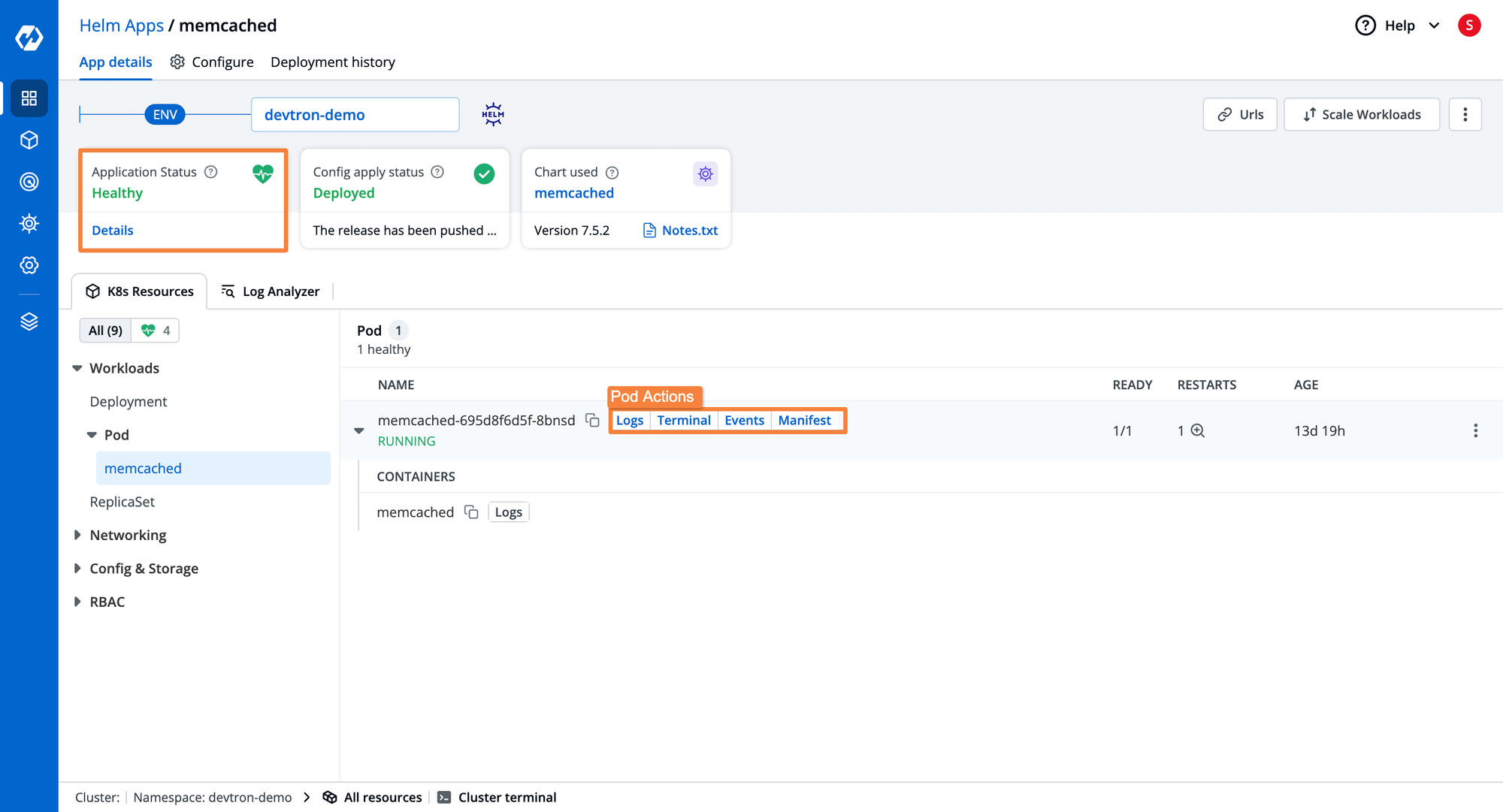Click the Details link under Application Status
Screen dimensions: 1503x812
112,230
